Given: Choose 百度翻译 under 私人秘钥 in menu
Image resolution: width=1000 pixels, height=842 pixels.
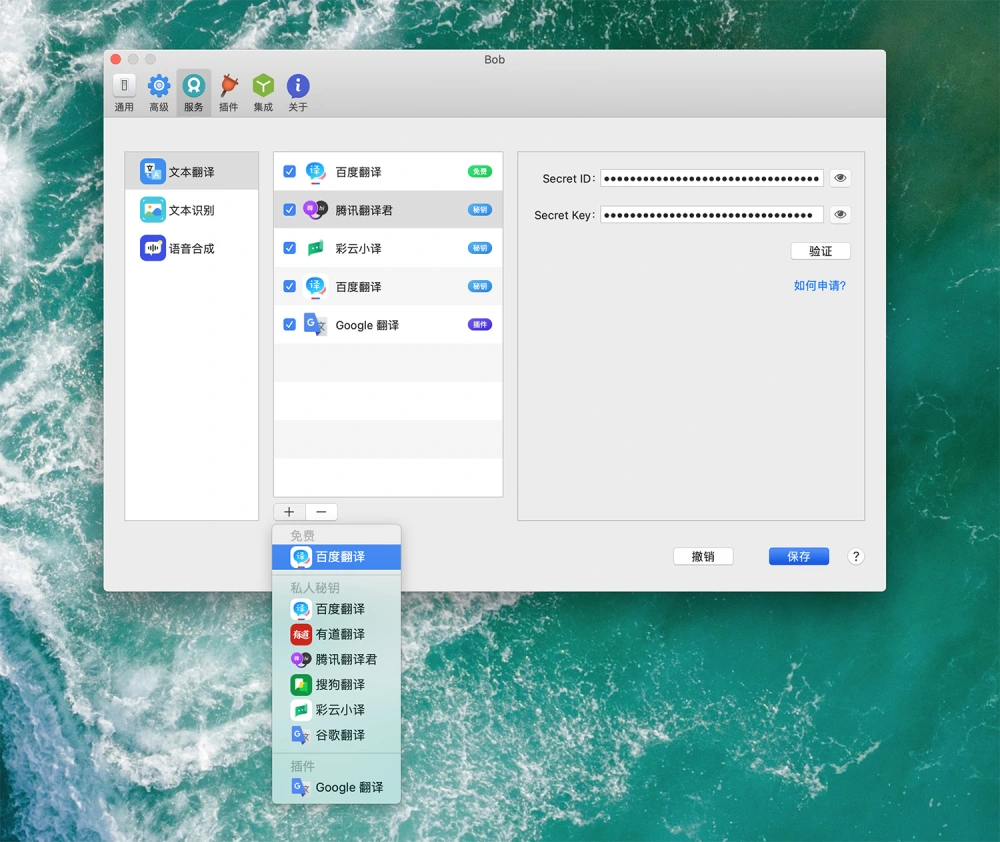Looking at the screenshot, I should pyautogui.click(x=336, y=609).
